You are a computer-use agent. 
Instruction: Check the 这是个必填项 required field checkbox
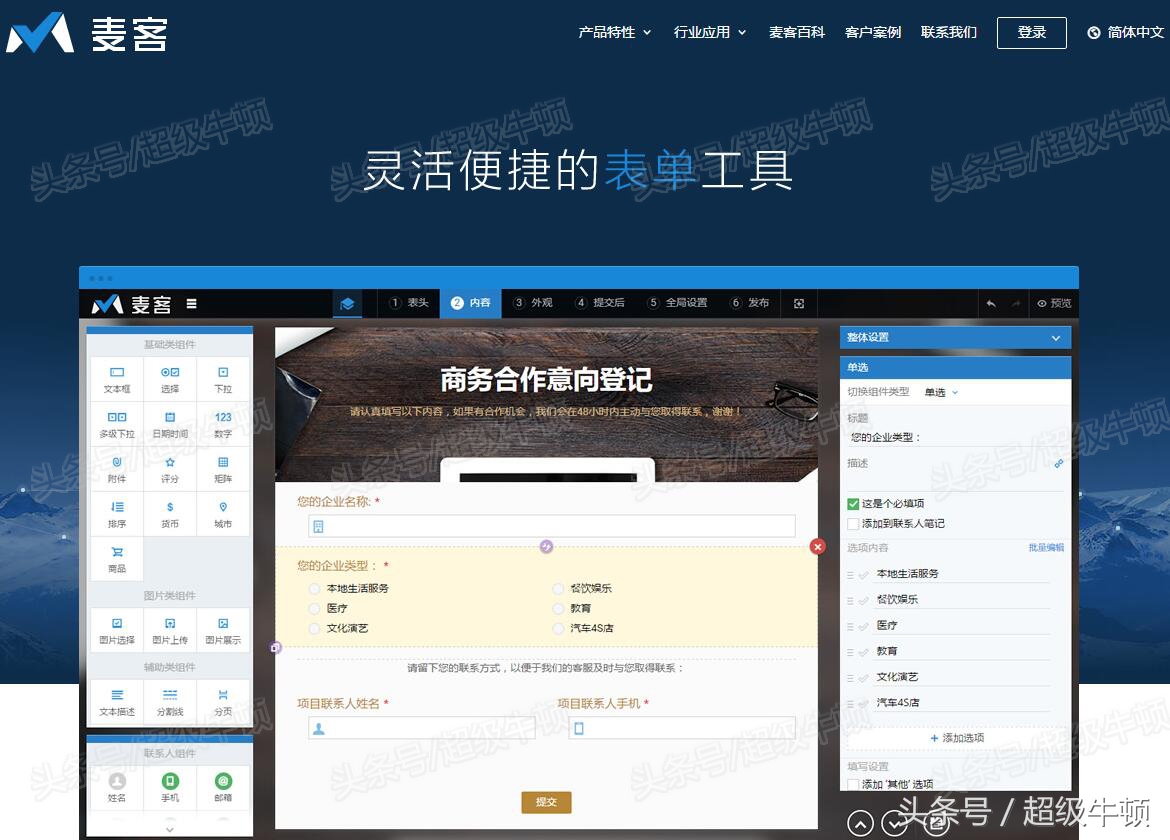pos(854,503)
